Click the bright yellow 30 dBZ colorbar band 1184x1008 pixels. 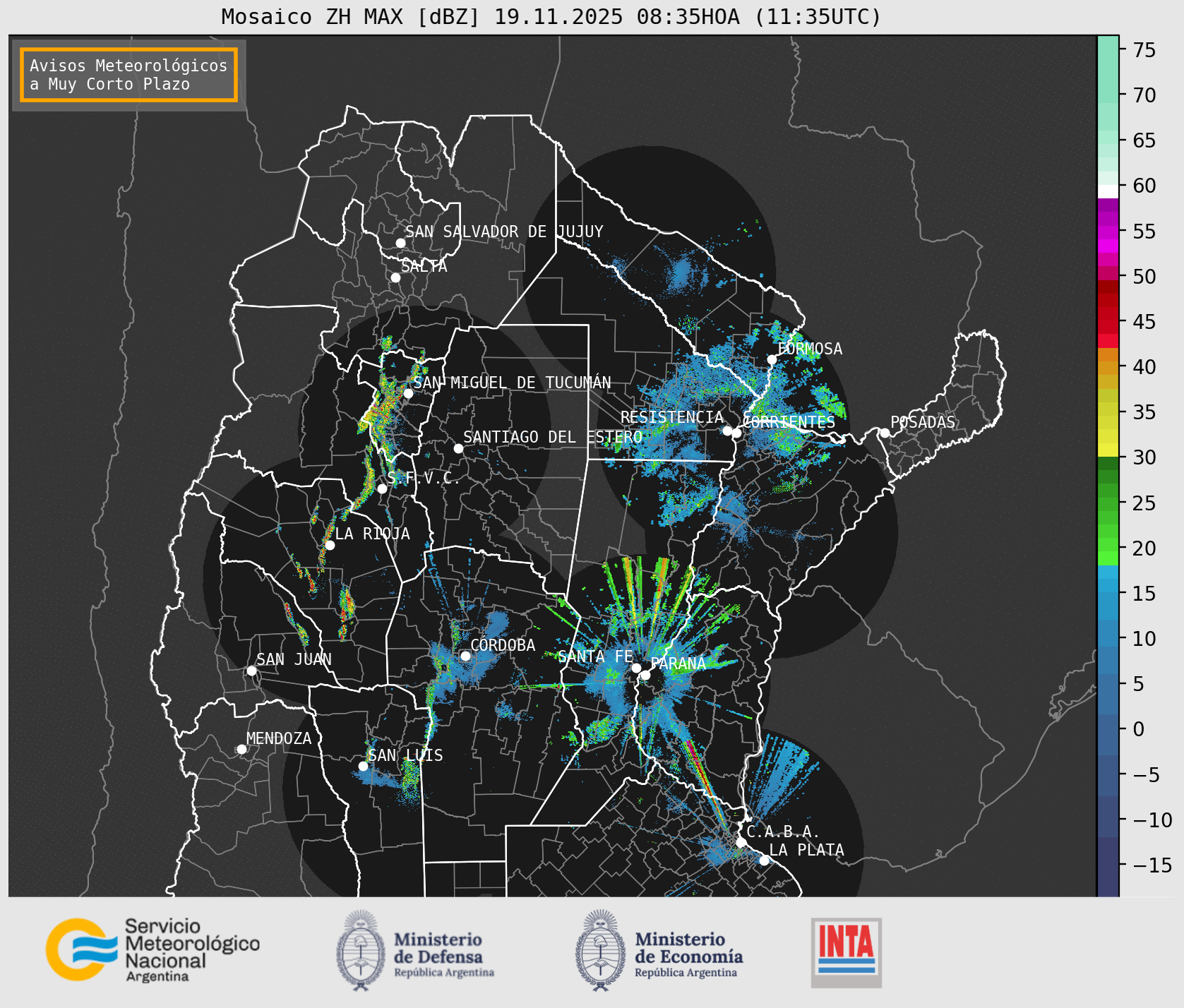(x=1108, y=450)
